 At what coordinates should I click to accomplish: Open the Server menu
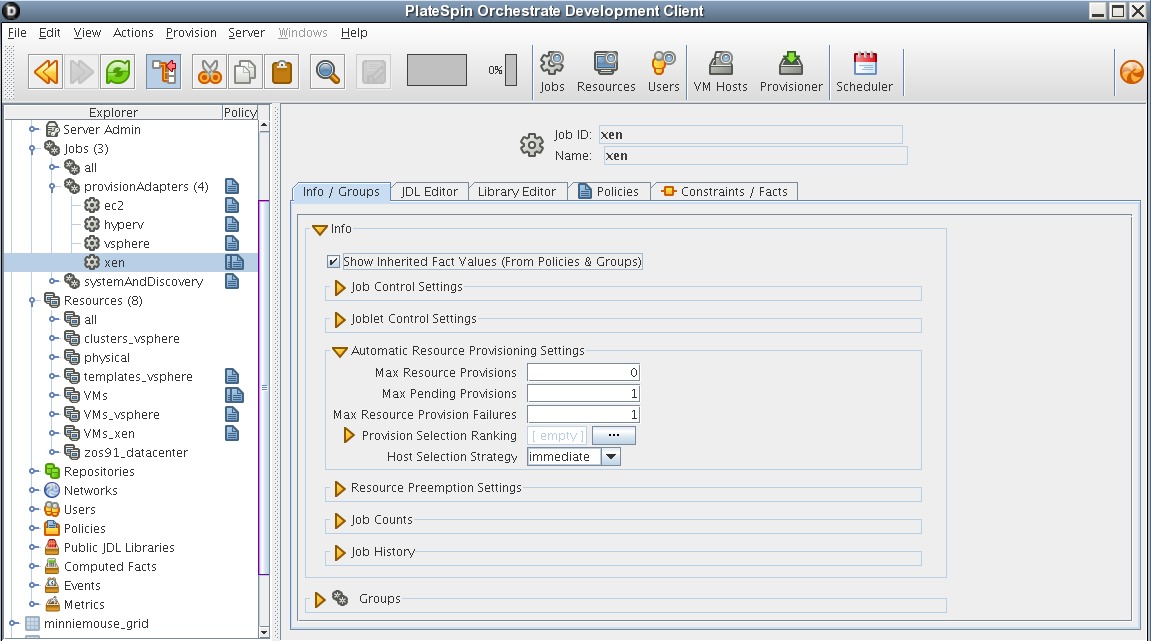pos(247,32)
